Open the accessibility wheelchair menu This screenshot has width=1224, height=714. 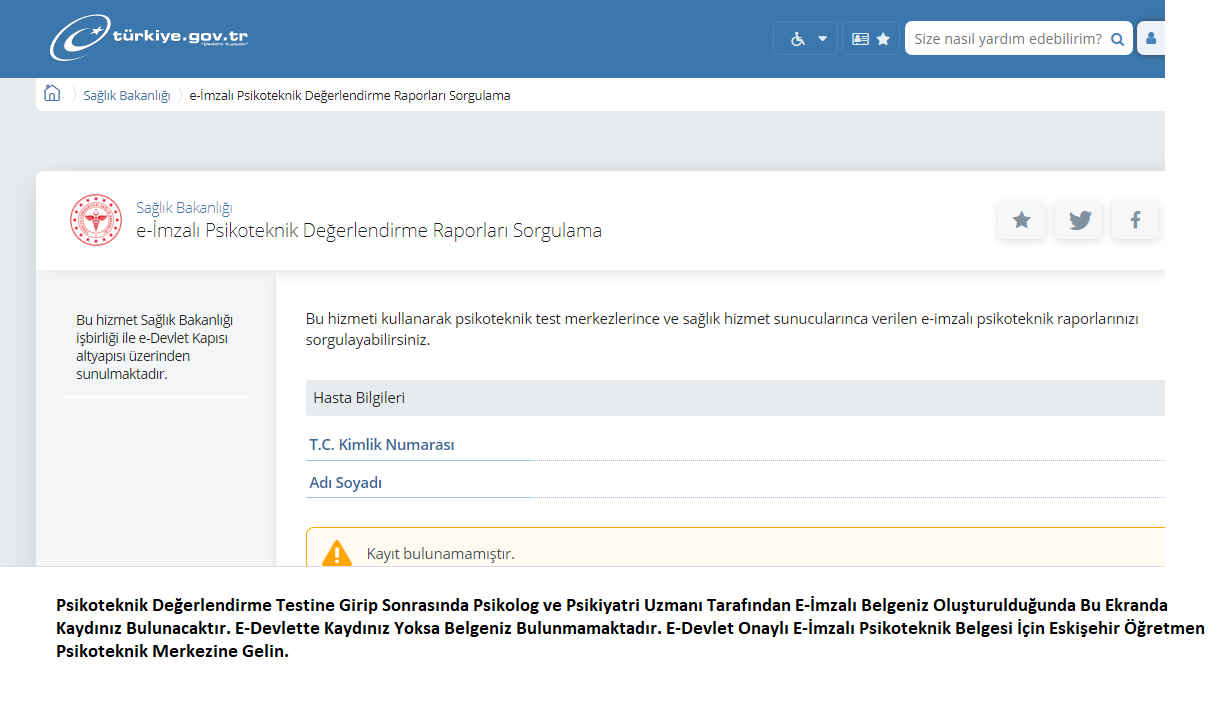pyautogui.click(x=806, y=39)
